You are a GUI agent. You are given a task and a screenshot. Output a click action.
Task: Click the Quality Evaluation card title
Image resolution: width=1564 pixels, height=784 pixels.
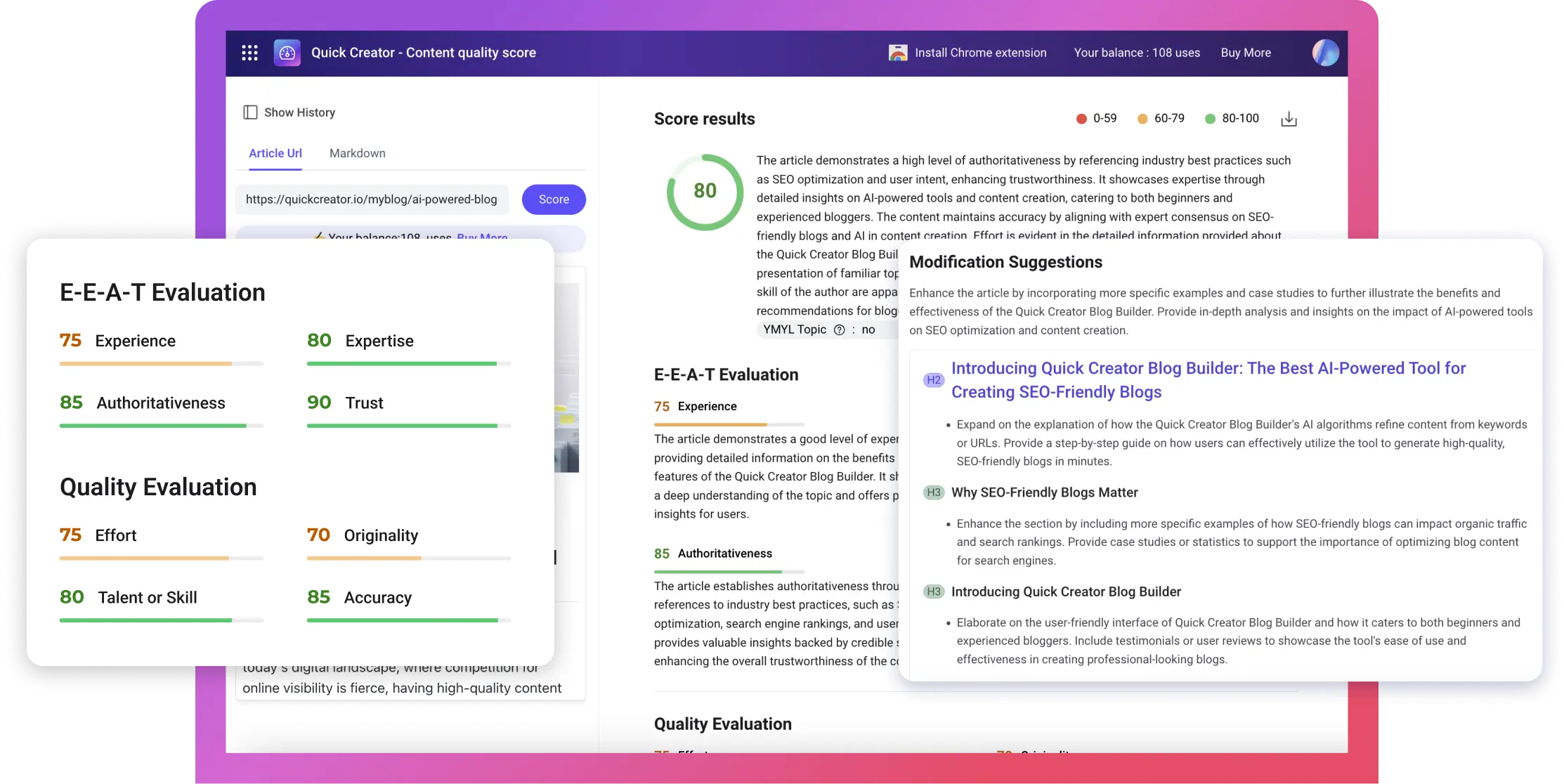pos(158,487)
